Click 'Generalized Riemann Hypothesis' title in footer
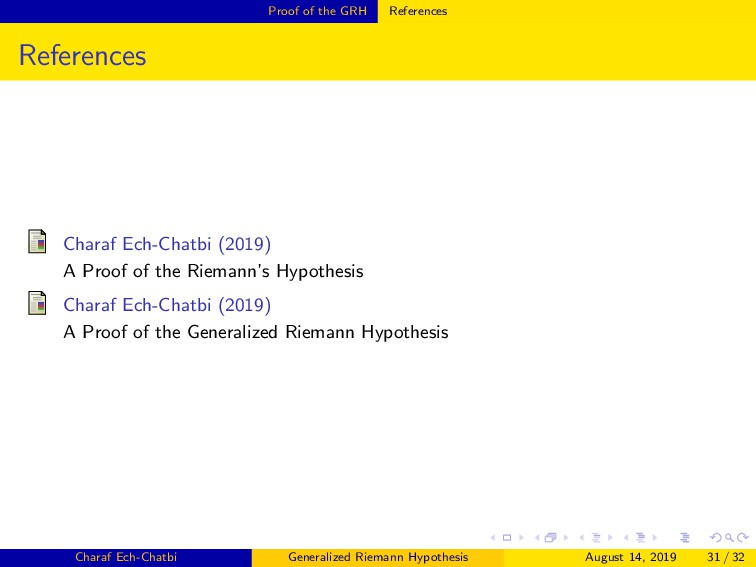 378,557
